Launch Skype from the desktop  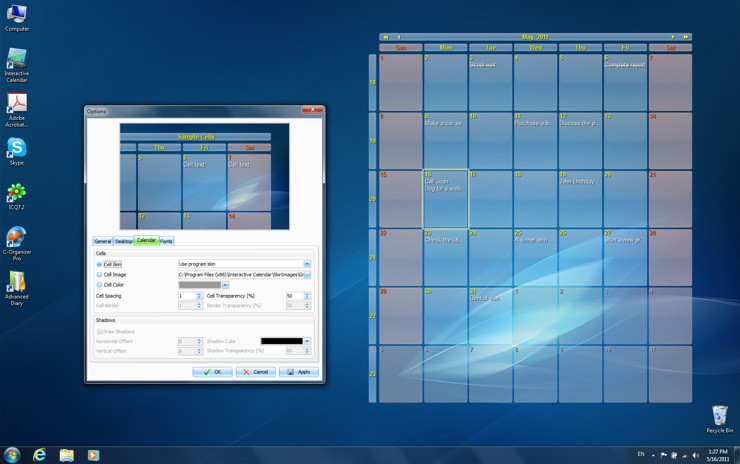pos(17,151)
